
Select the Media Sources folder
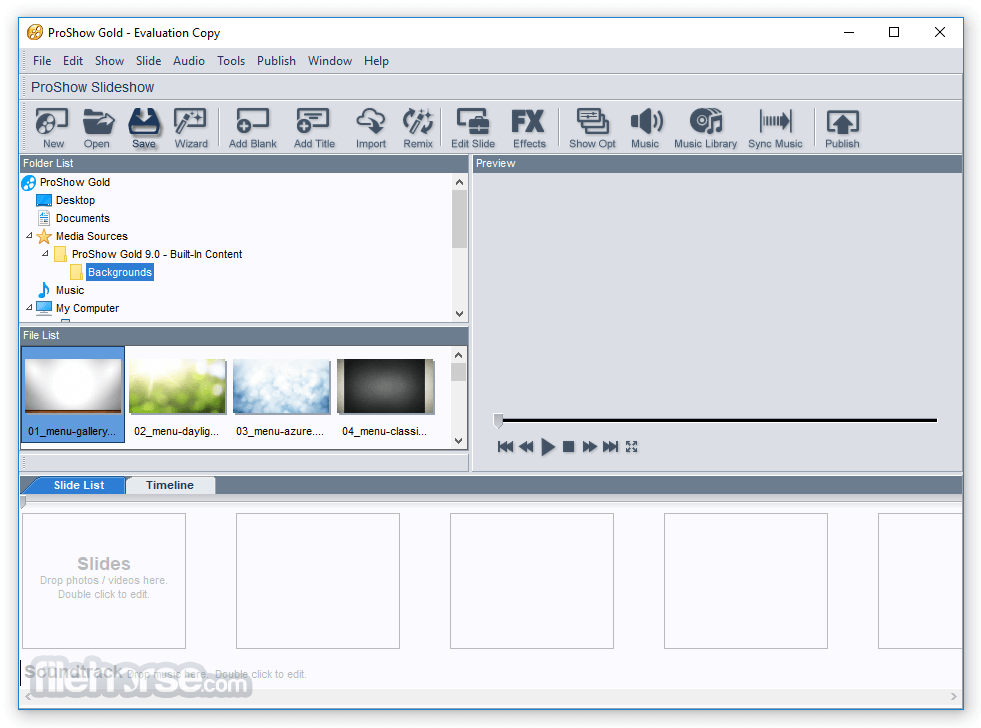tap(91, 236)
